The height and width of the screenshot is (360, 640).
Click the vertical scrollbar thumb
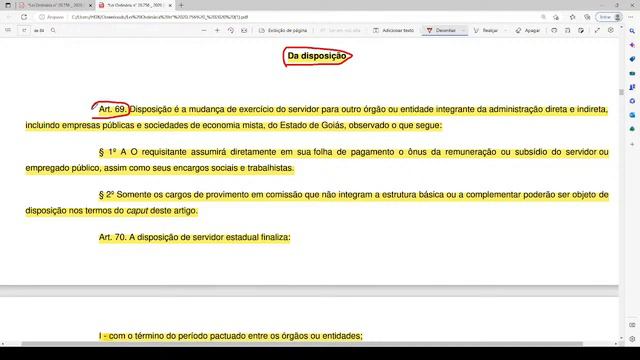[x=621, y=92]
